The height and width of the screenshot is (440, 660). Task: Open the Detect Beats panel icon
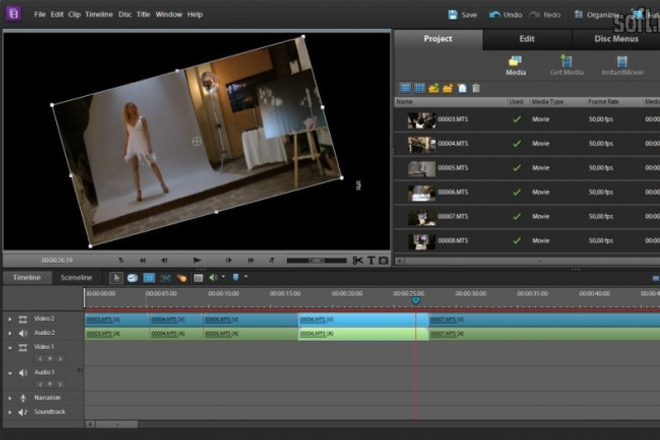point(198,277)
